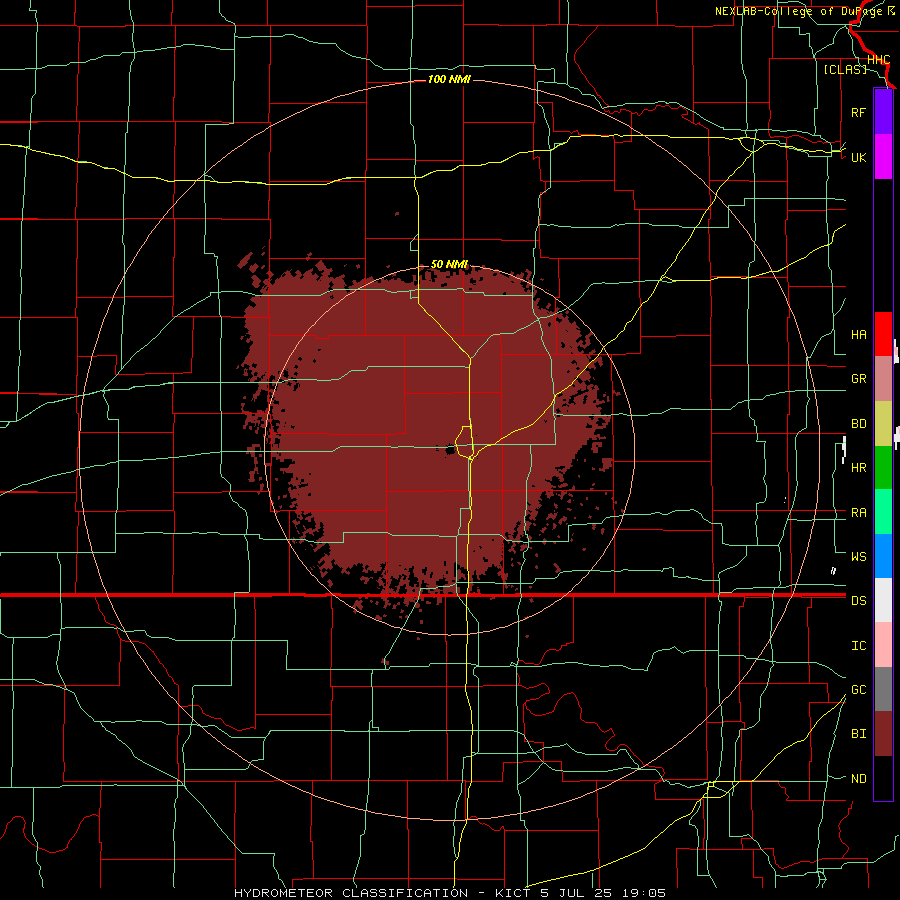Viewport: 900px width, 900px height.
Task: Click the IC legend label
Action: point(858,646)
